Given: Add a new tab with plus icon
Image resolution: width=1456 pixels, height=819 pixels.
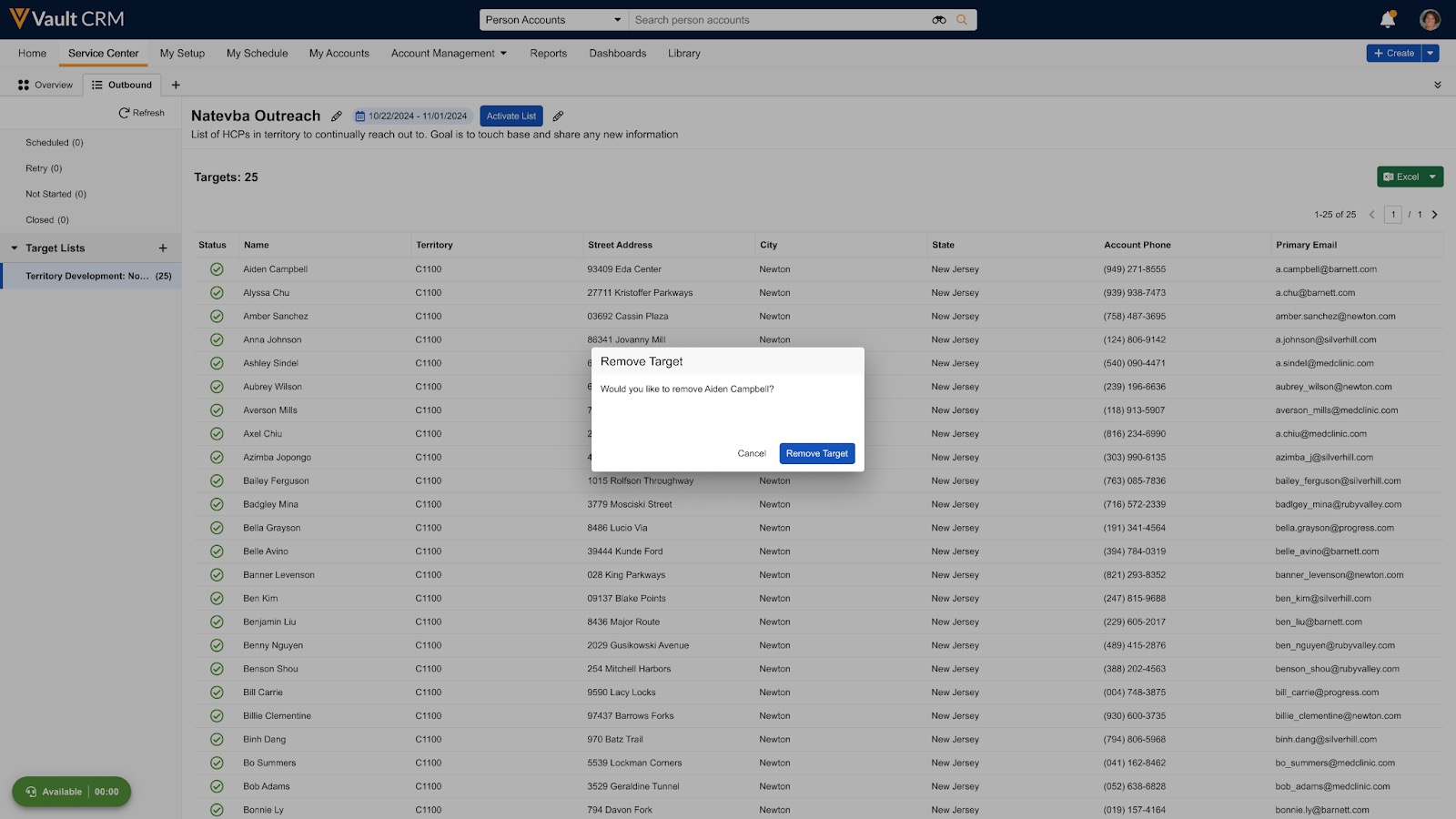Looking at the screenshot, I should click(x=176, y=85).
